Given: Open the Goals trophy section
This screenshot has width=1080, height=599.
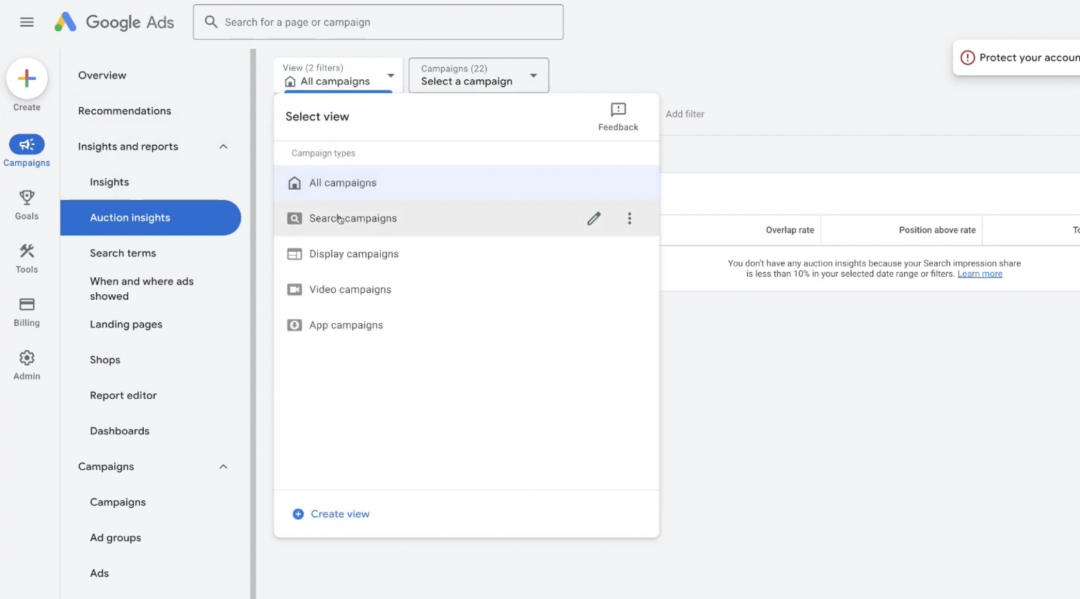Looking at the screenshot, I should pos(27,205).
